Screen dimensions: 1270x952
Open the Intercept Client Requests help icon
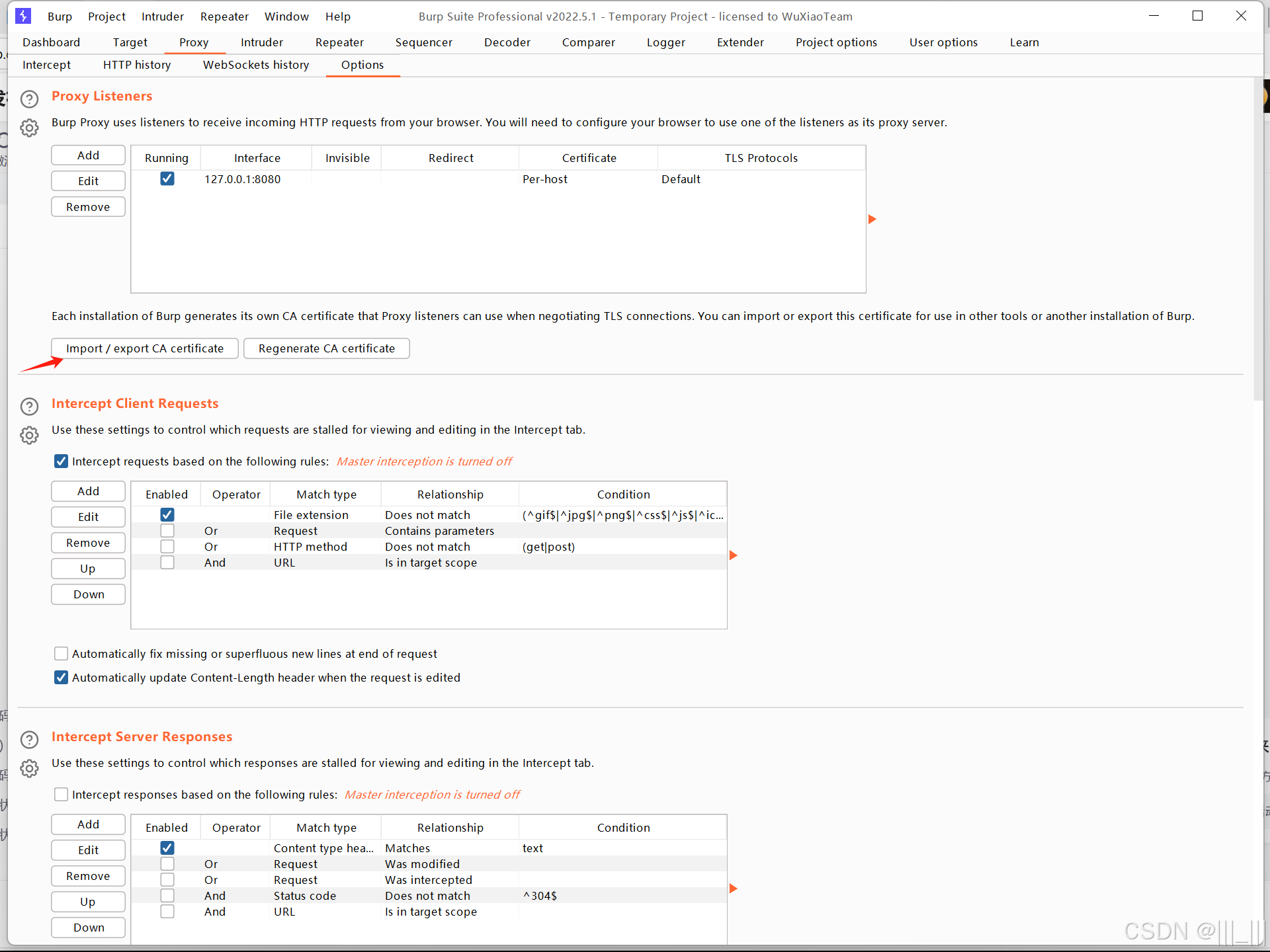coord(29,407)
